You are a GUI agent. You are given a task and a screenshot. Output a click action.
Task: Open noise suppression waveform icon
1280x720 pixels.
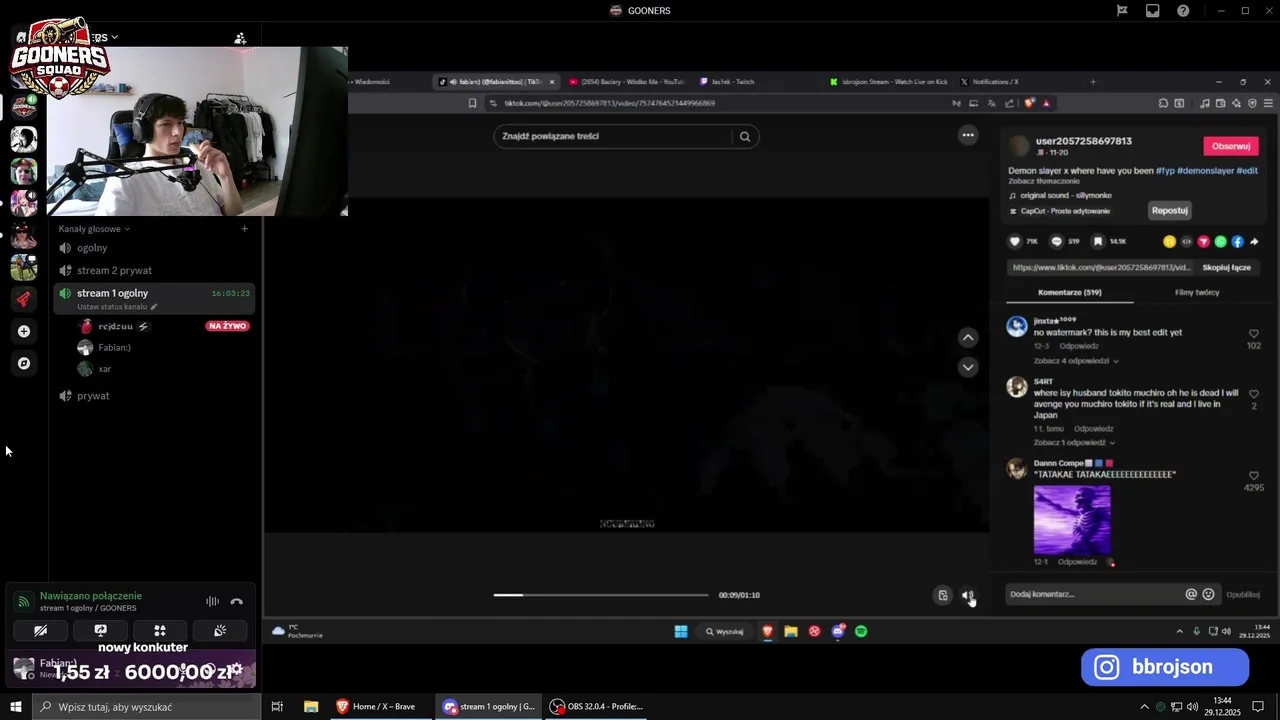[x=212, y=601]
